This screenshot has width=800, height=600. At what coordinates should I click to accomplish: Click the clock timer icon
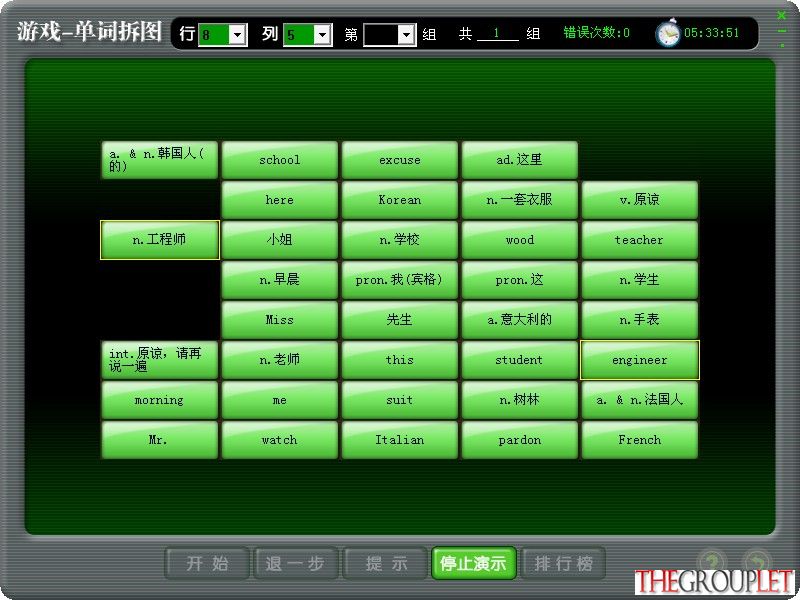pos(667,34)
